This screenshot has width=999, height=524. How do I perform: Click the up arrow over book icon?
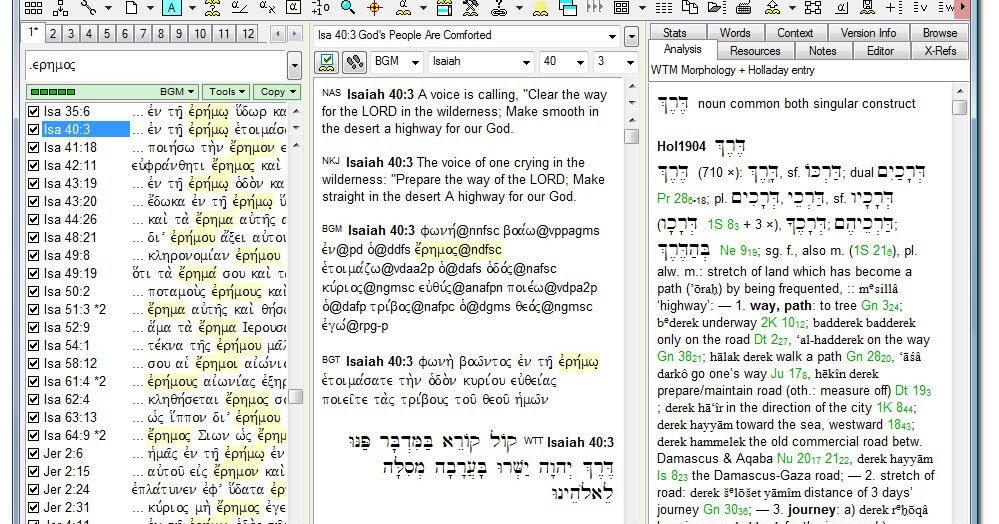pyautogui.click(x=772, y=8)
